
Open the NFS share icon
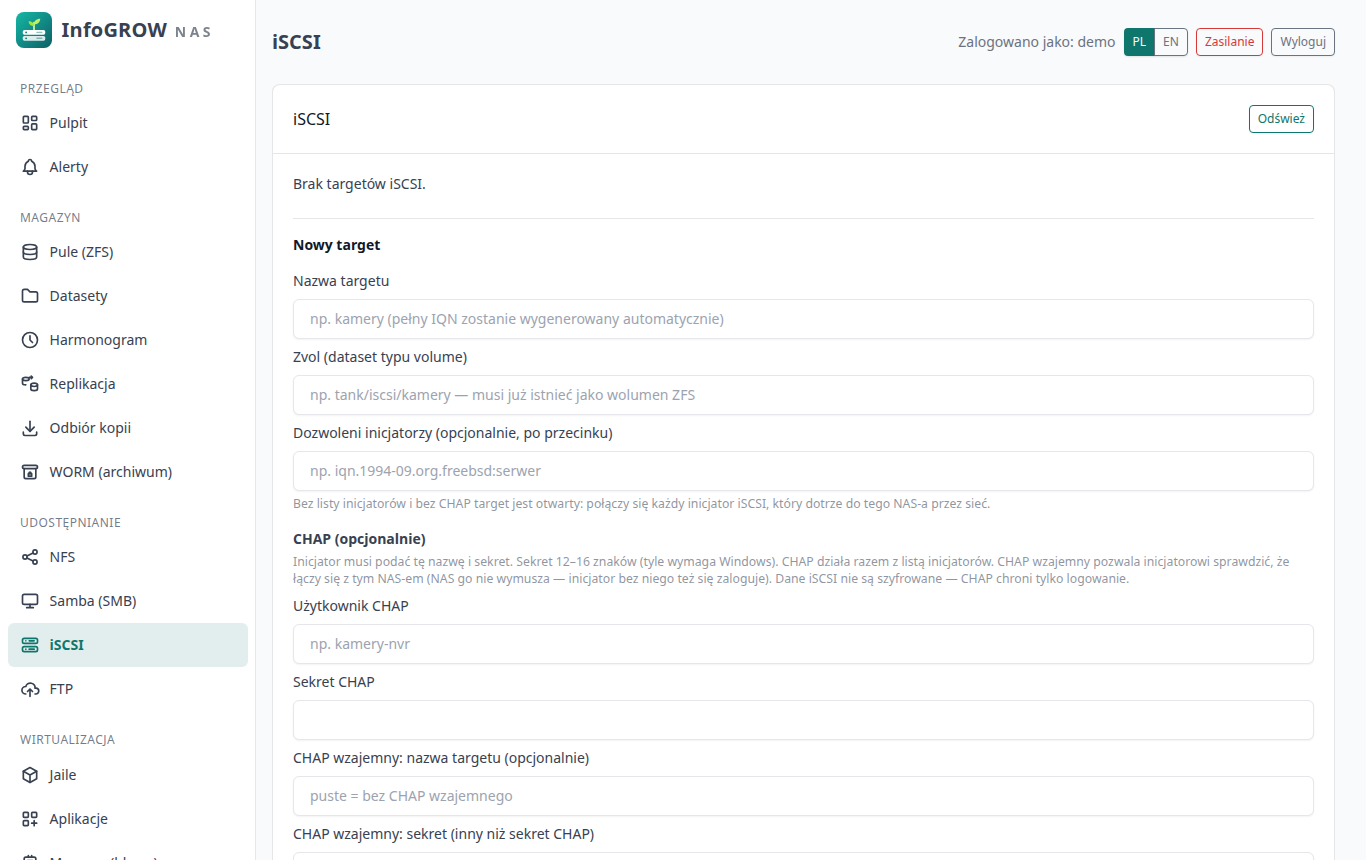[x=30, y=557]
